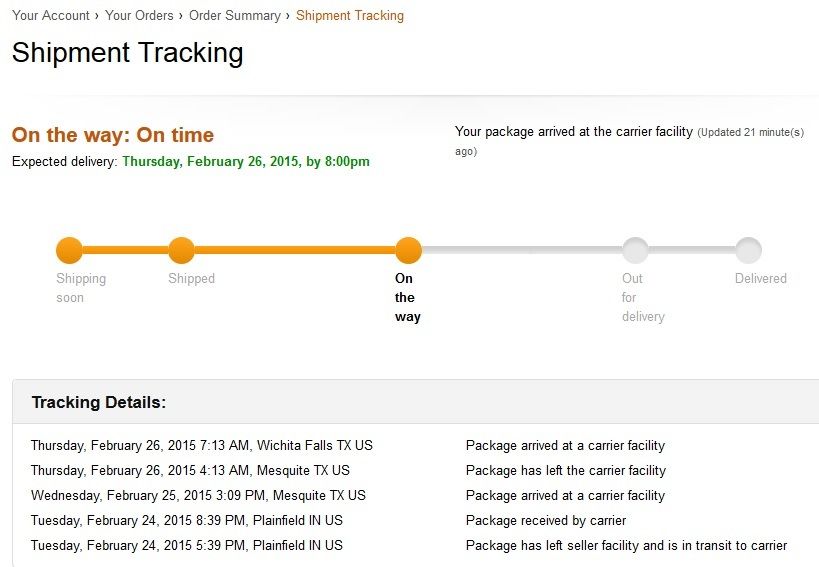Click the orange progress bar segment

click(x=295, y=250)
